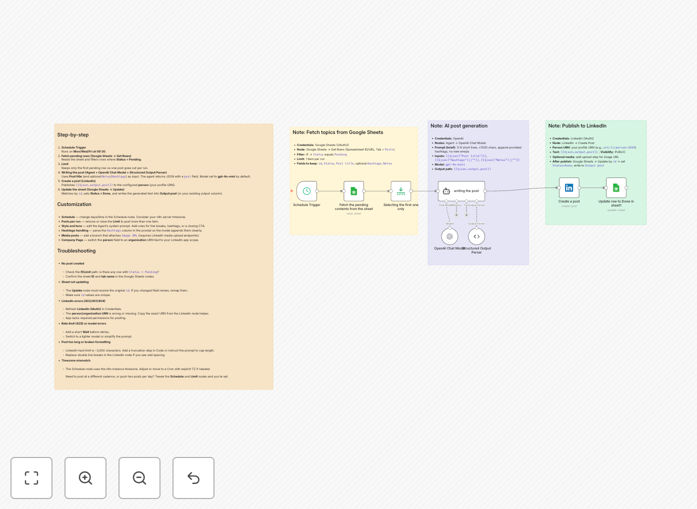Image resolution: width=697 pixels, height=509 pixels.
Task: Select the Schedule Trigger clock node
Action: tap(307, 191)
